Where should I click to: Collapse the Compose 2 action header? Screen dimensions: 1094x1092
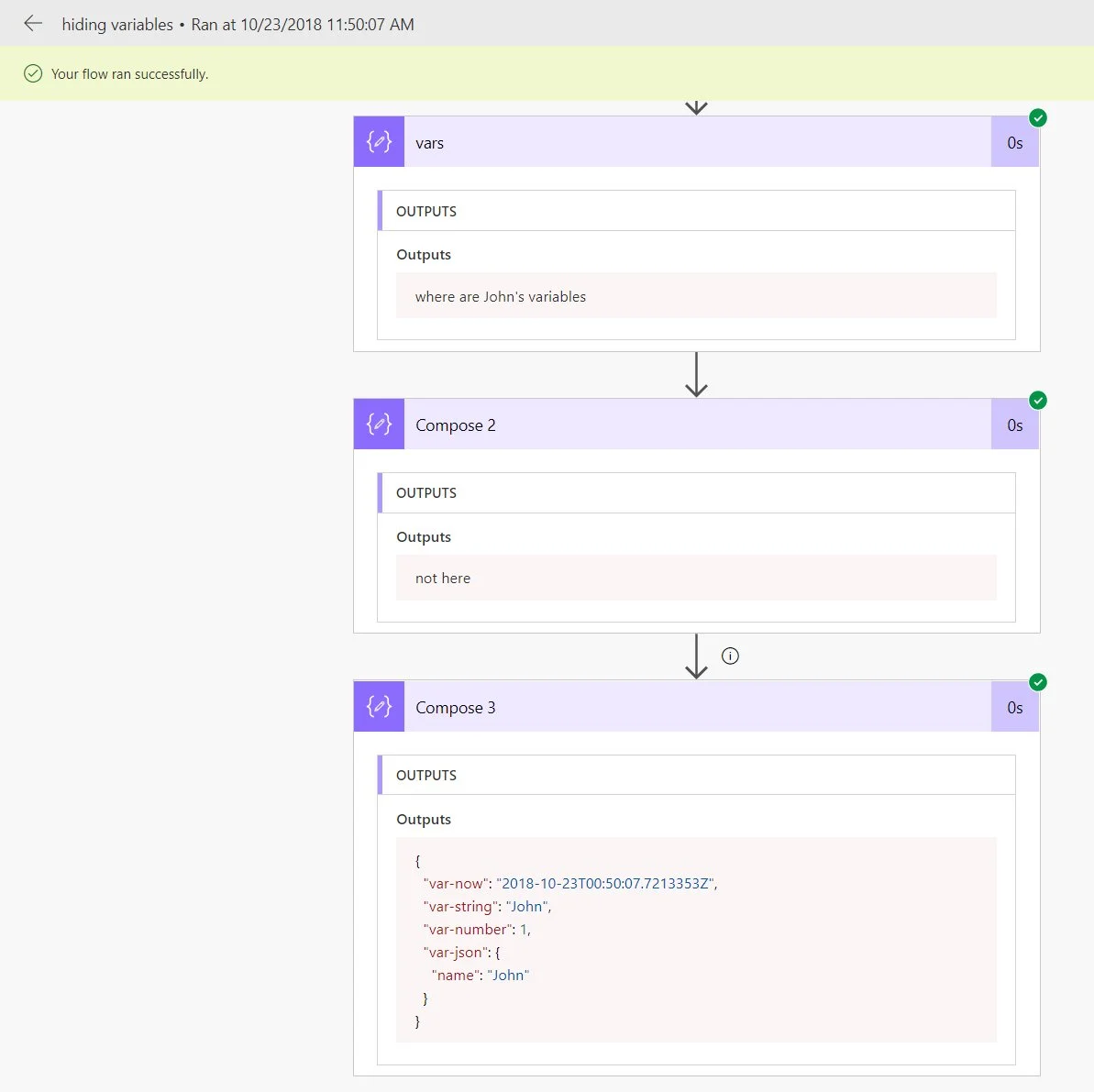pos(697,425)
